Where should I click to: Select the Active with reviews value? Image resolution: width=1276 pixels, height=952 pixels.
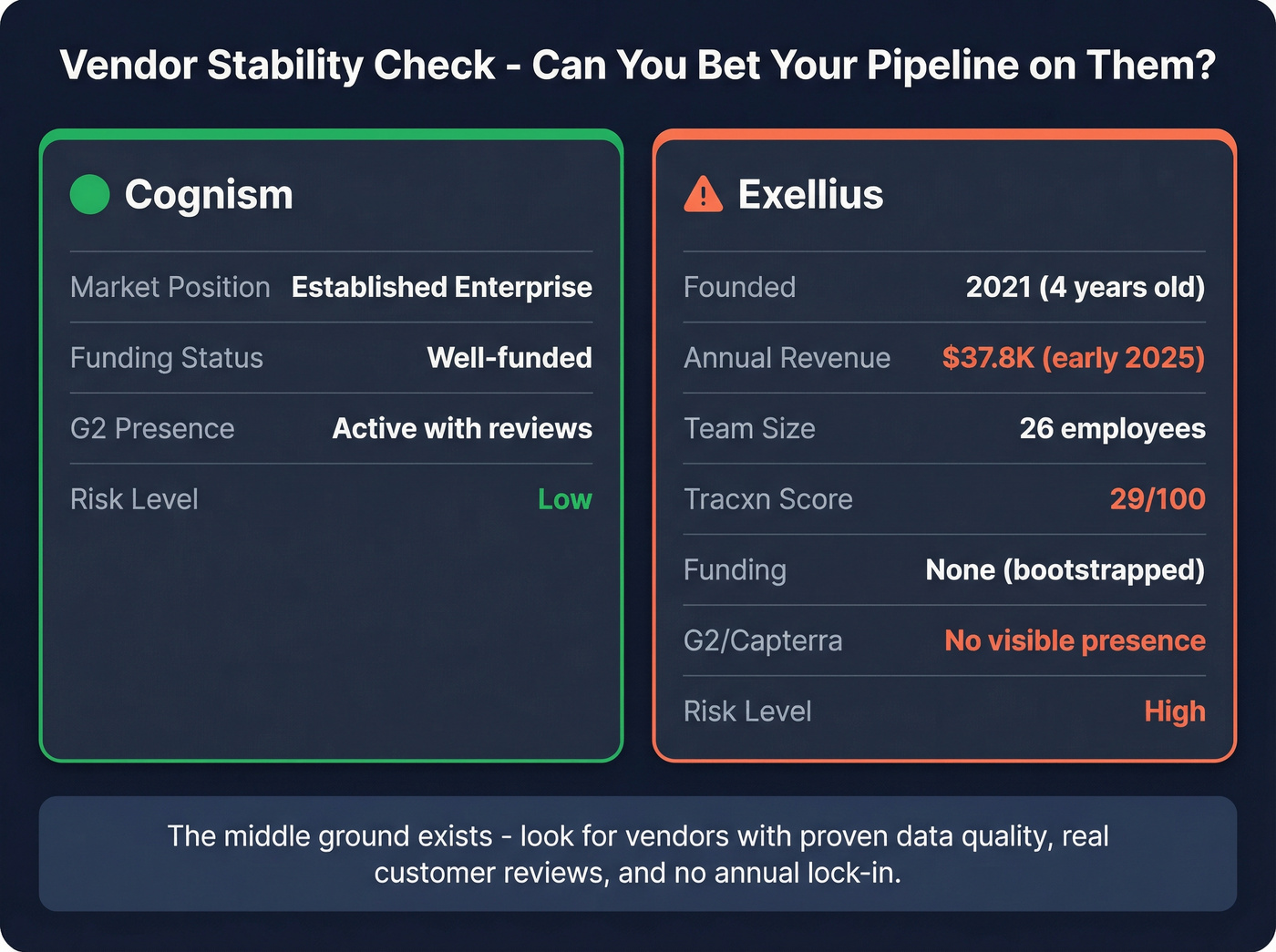tap(462, 428)
